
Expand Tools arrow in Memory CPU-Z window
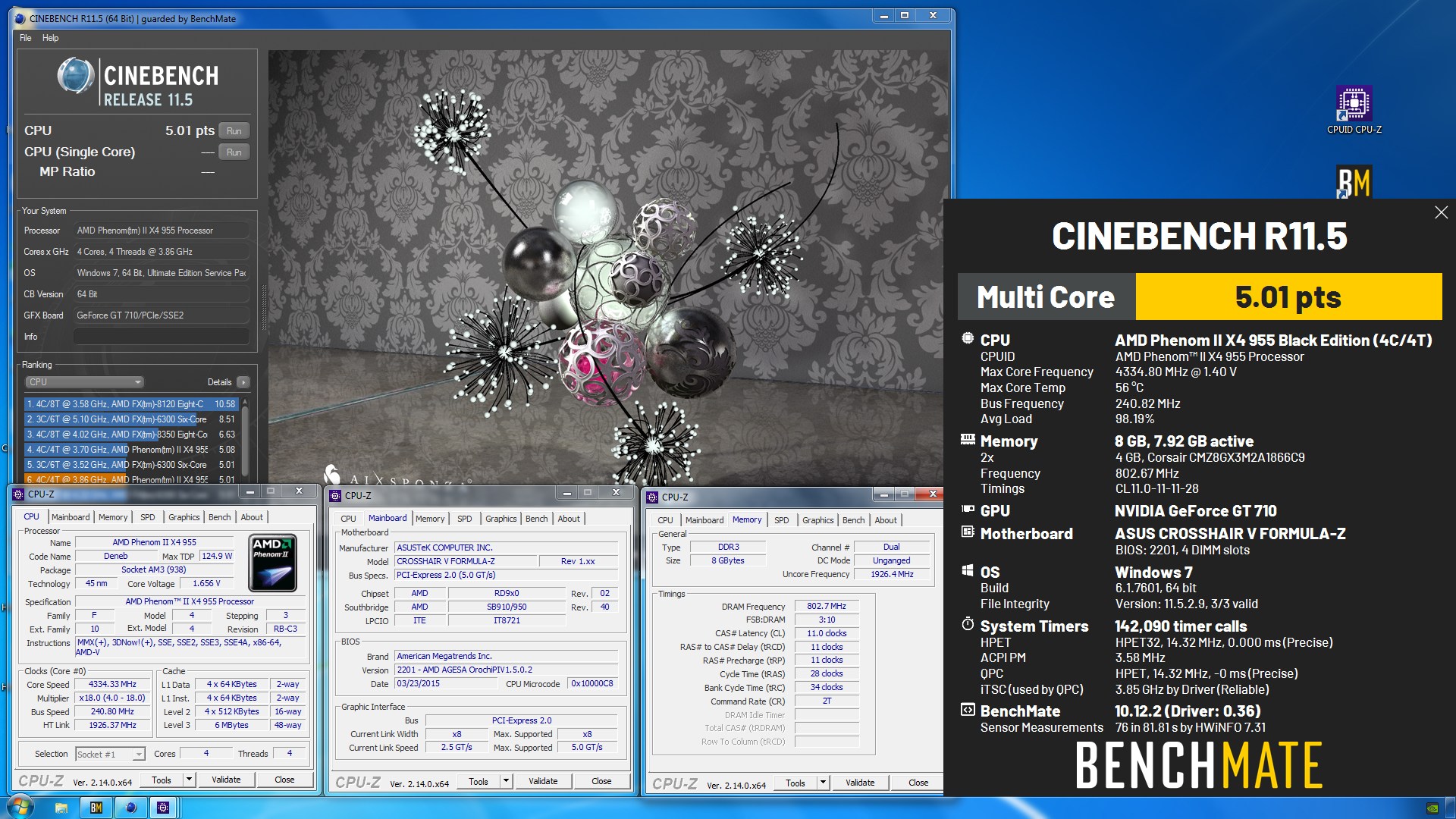[823, 783]
